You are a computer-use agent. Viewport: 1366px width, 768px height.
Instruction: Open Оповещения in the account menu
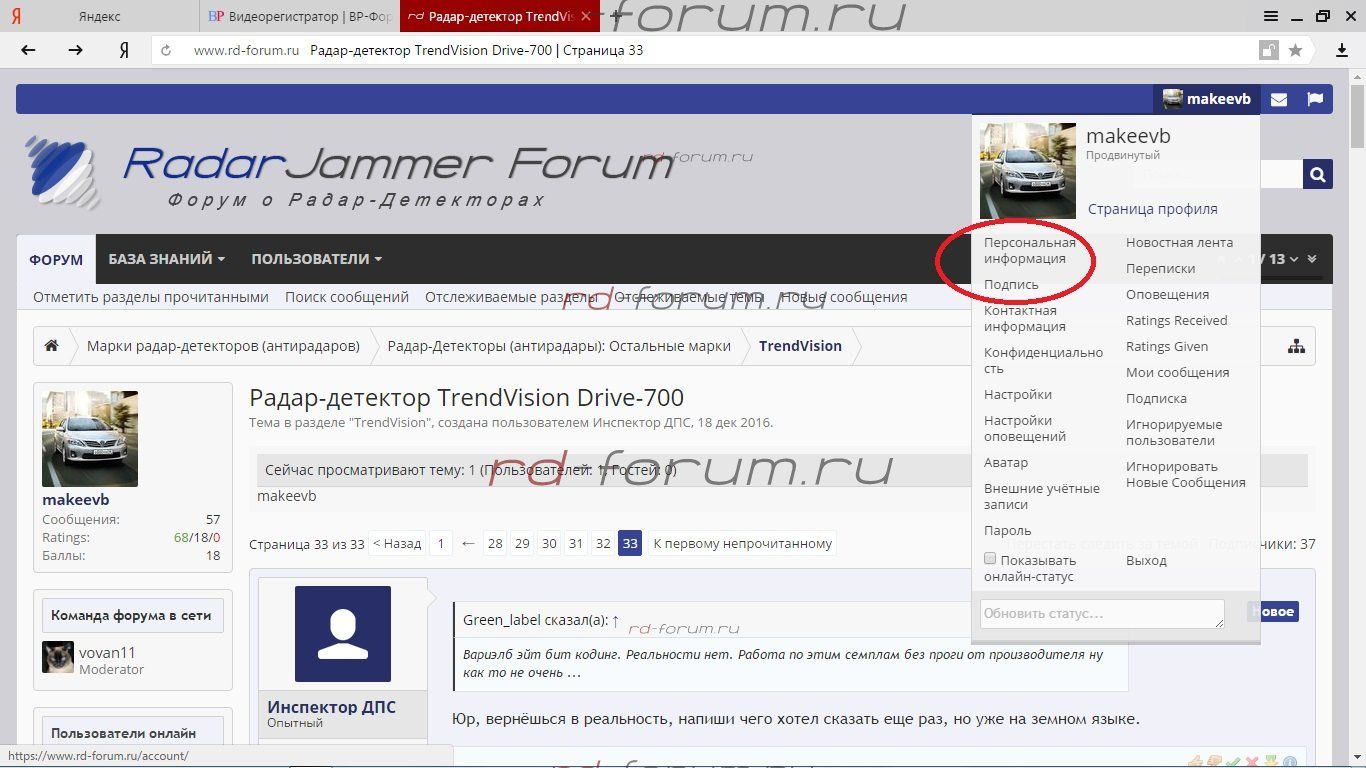pos(1167,294)
